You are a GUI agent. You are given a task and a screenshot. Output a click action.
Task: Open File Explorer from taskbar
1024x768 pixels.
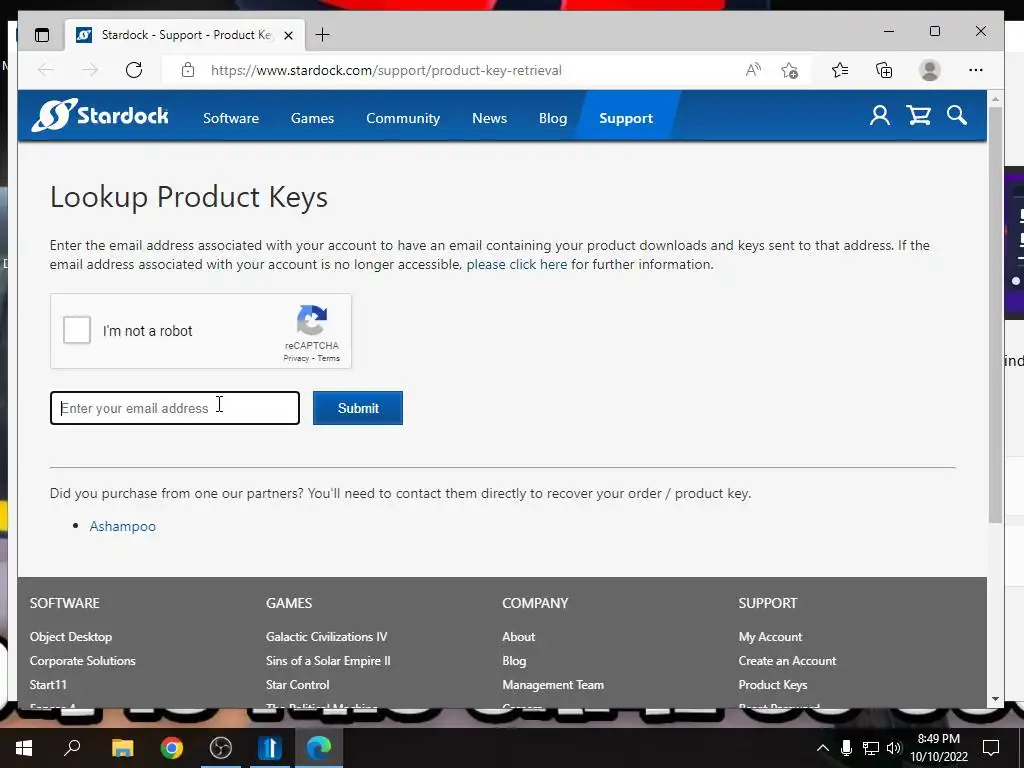122,748
